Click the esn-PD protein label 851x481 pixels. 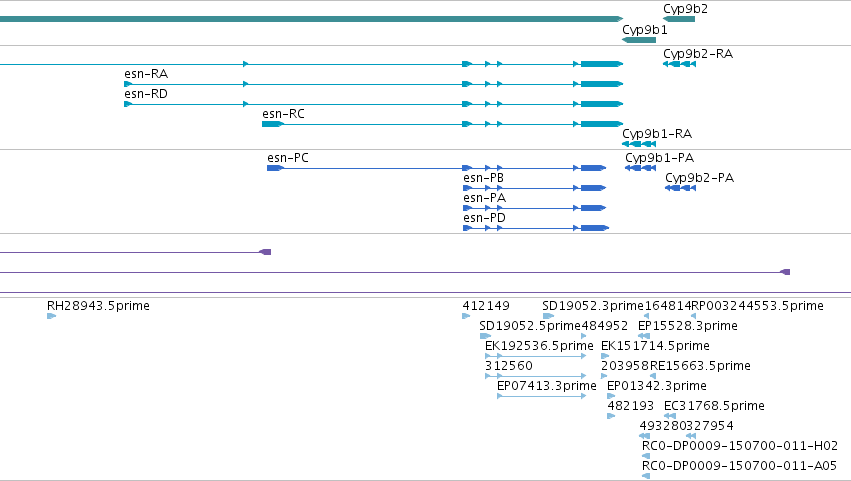484,218
